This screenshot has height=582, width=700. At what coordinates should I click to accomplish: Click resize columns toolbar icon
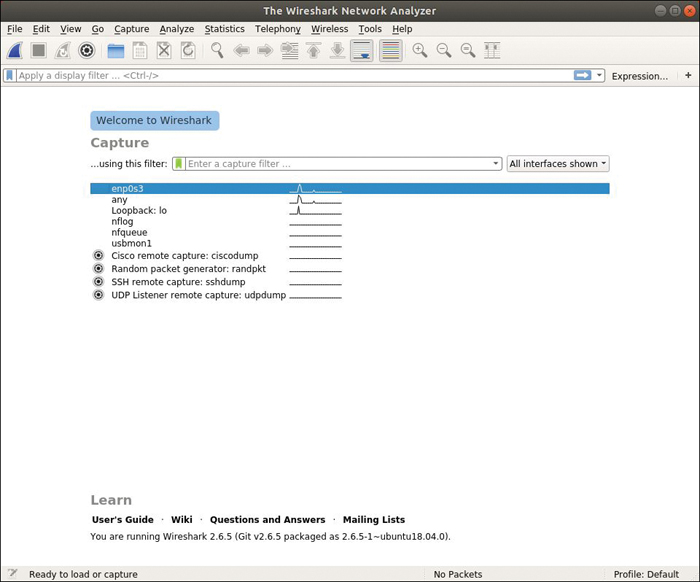[492, 50]
